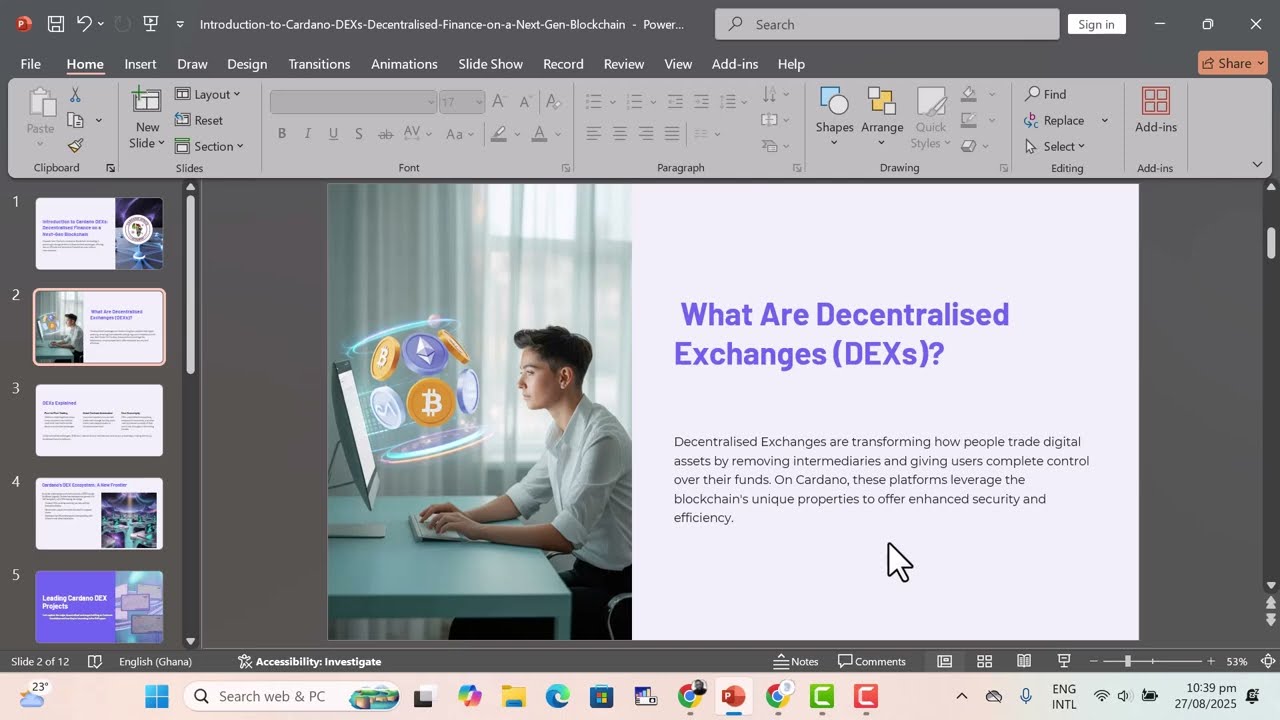
Task: Toggle text Shadow
Action: pos(358,134)
